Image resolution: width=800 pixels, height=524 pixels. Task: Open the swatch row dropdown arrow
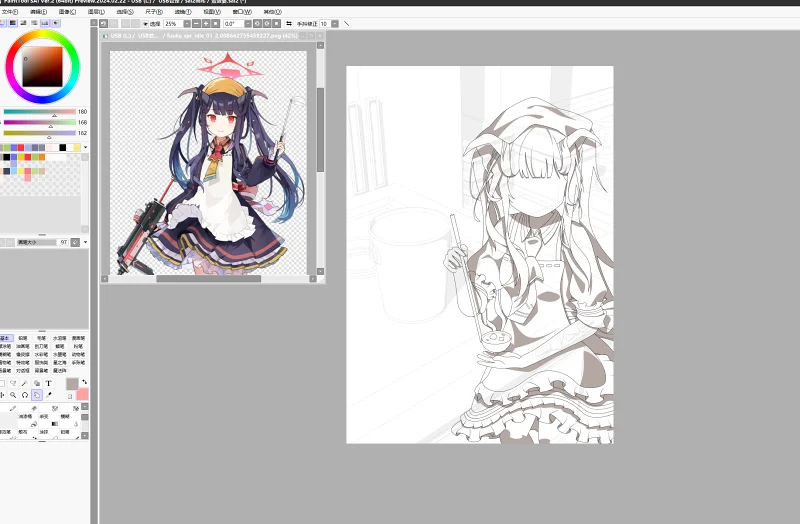click(85, 147)
